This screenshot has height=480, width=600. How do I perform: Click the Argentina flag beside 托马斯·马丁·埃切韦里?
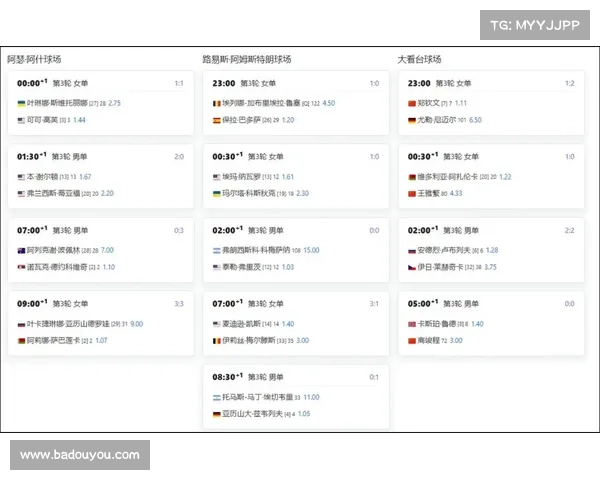point(217,397)
